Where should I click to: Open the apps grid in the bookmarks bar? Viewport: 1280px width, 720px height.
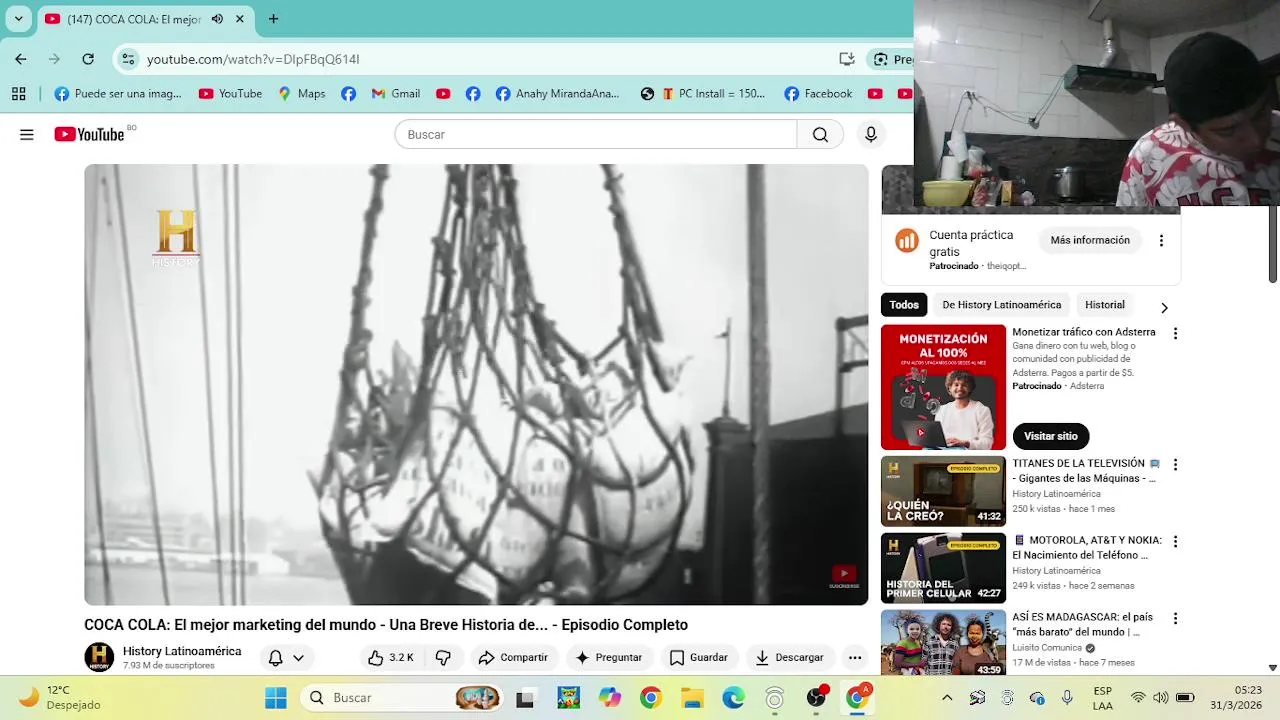coord(18,94)
